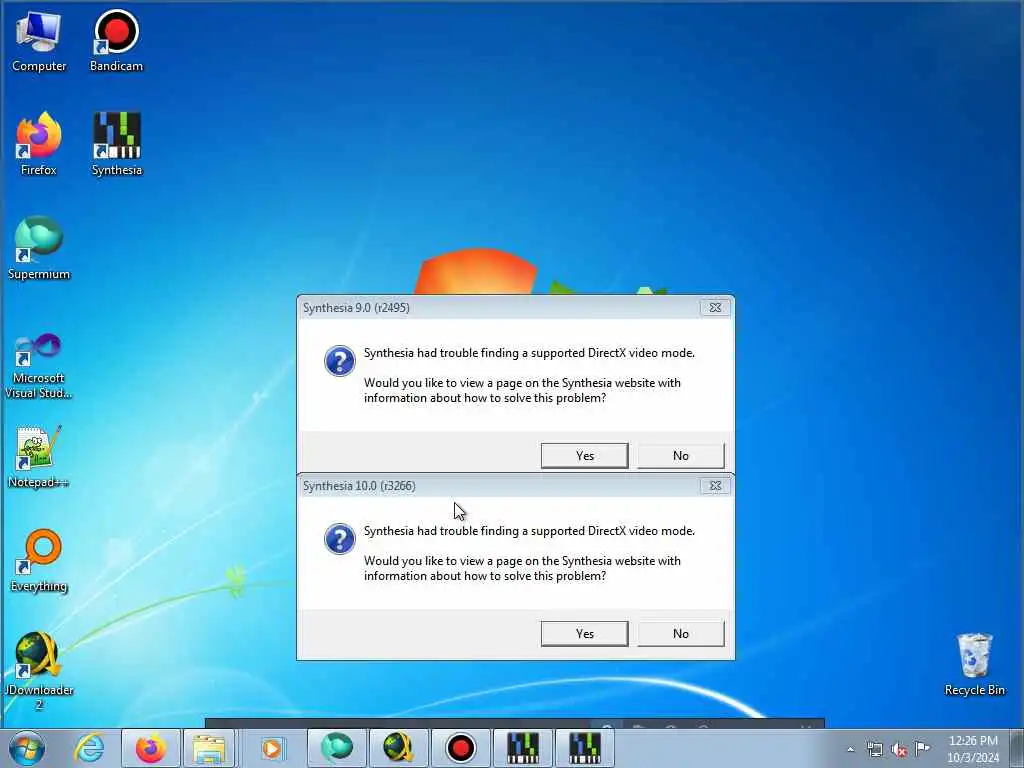This screenshot has width=1024, height=768.
Task: Click Yes in the Synthesia 9.0 dialog
Action: pos(584,455)
